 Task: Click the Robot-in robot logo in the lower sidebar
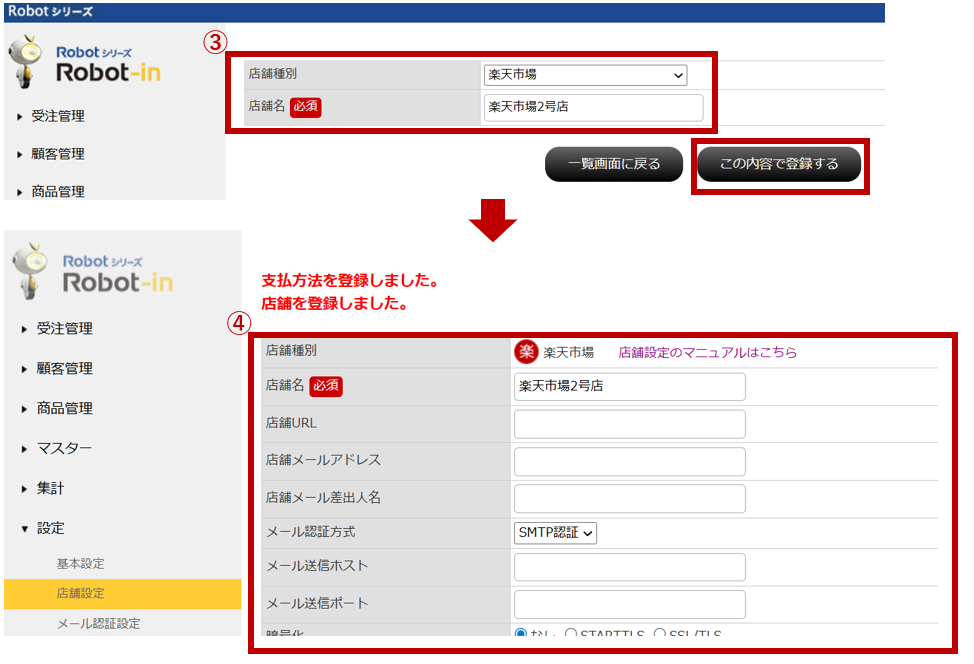[93, 271]
